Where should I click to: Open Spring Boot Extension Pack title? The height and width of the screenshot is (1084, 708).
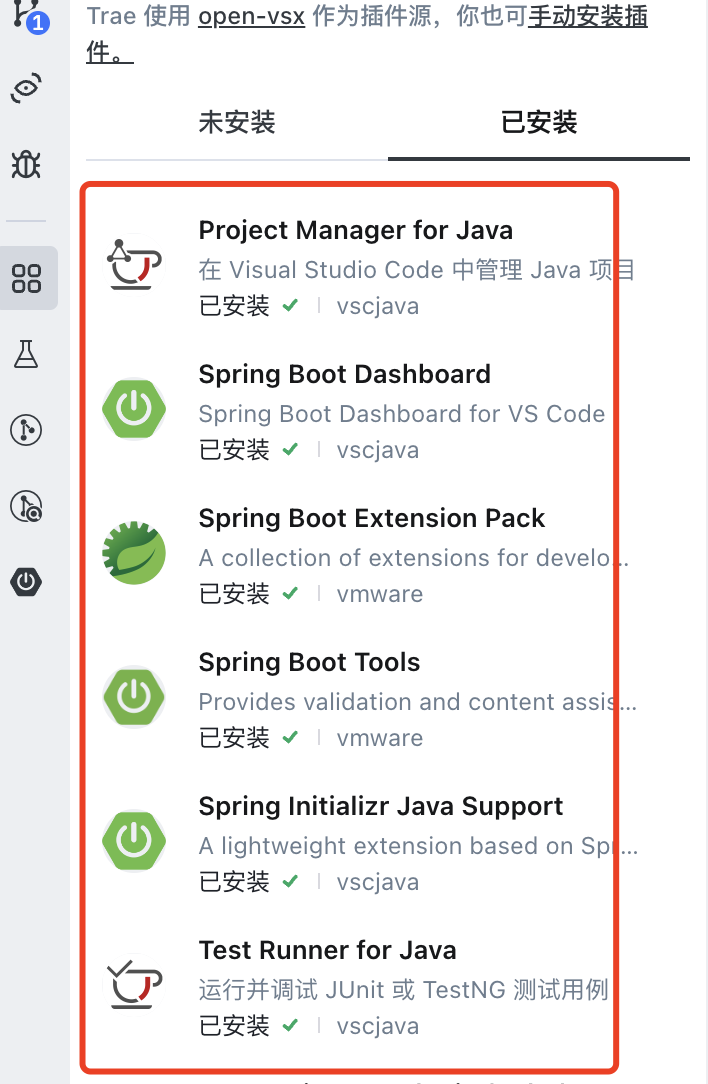tap(371, 518)
